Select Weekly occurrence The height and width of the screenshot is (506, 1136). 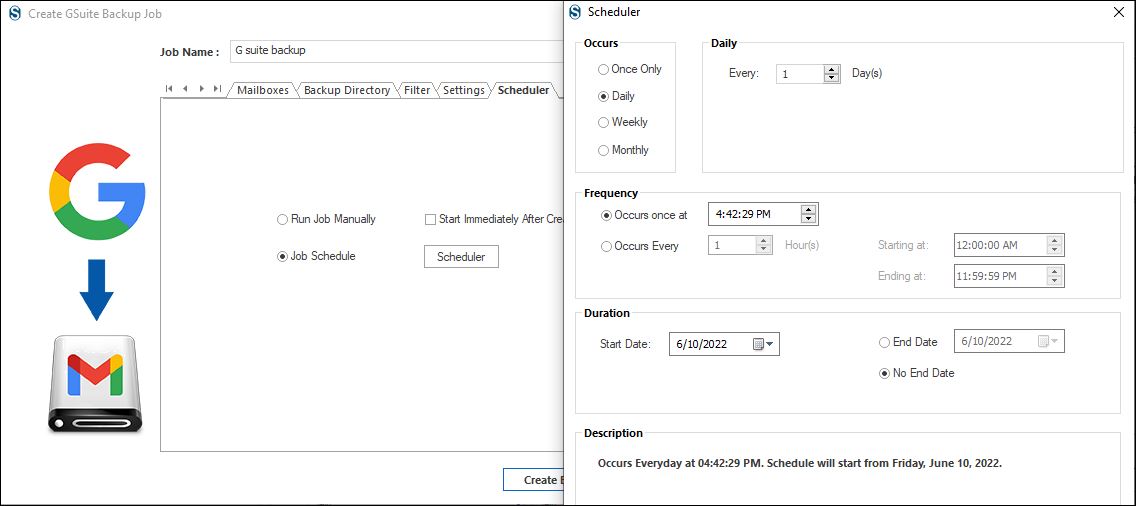coord(622,123)
